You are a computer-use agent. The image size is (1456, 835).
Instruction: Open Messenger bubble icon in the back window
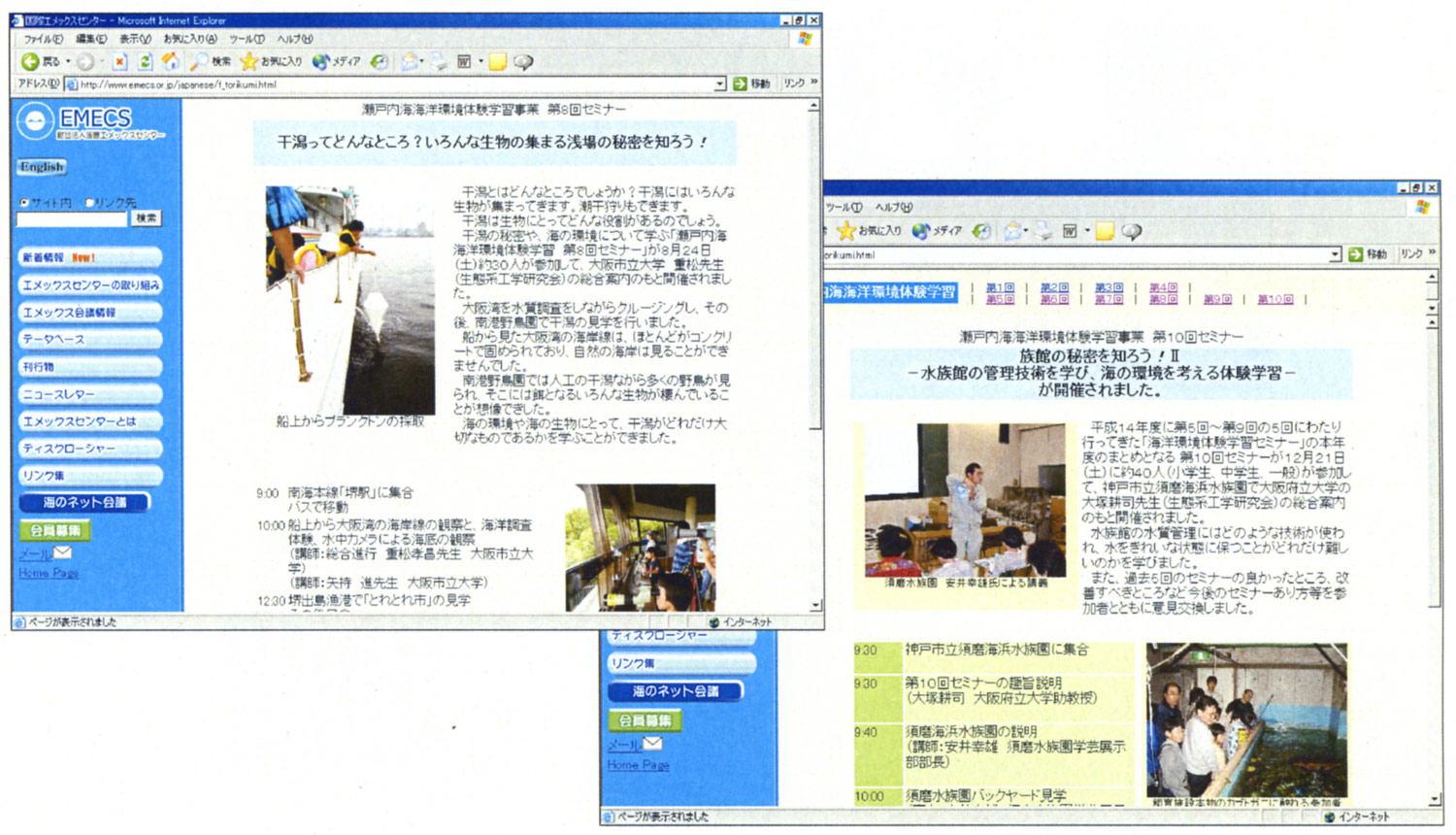point(1131,231)
